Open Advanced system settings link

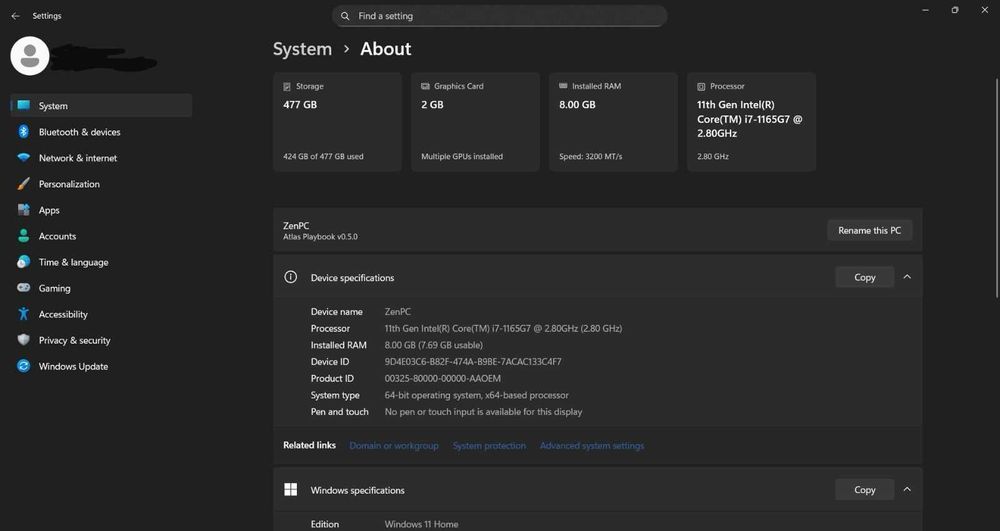[592, 446]
